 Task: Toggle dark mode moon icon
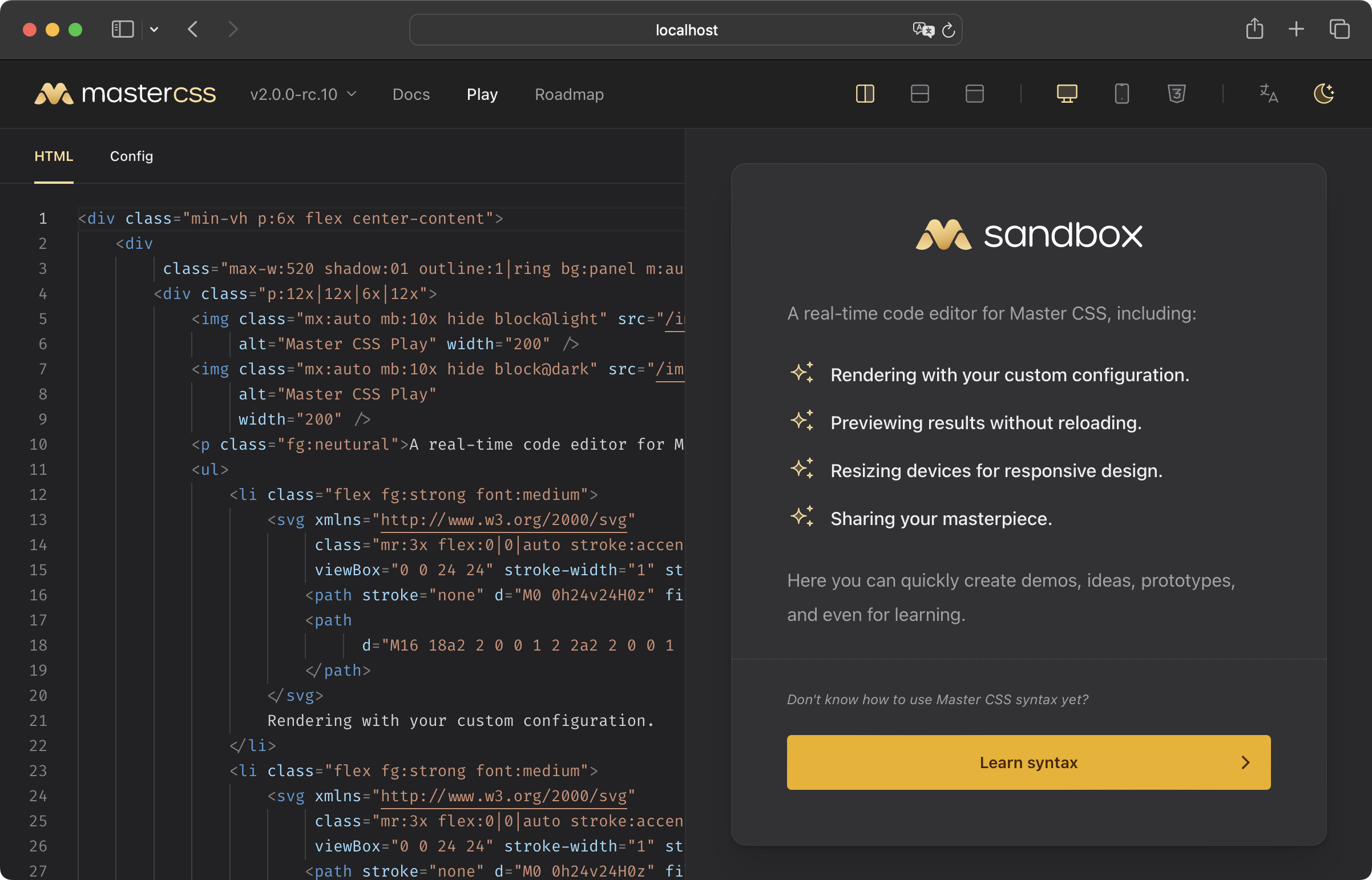(1323, 94)
